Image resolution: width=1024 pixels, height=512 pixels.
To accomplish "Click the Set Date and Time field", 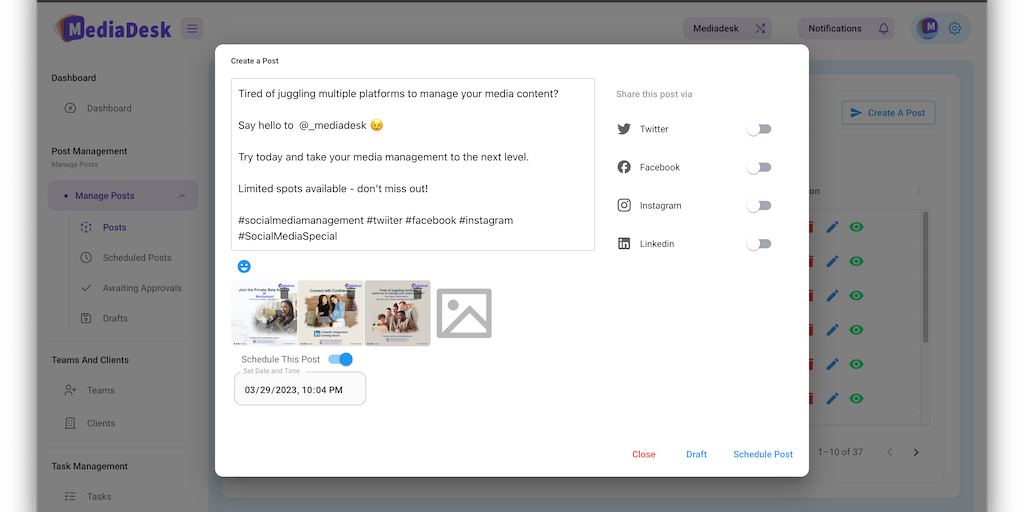I will click(300, 390).
